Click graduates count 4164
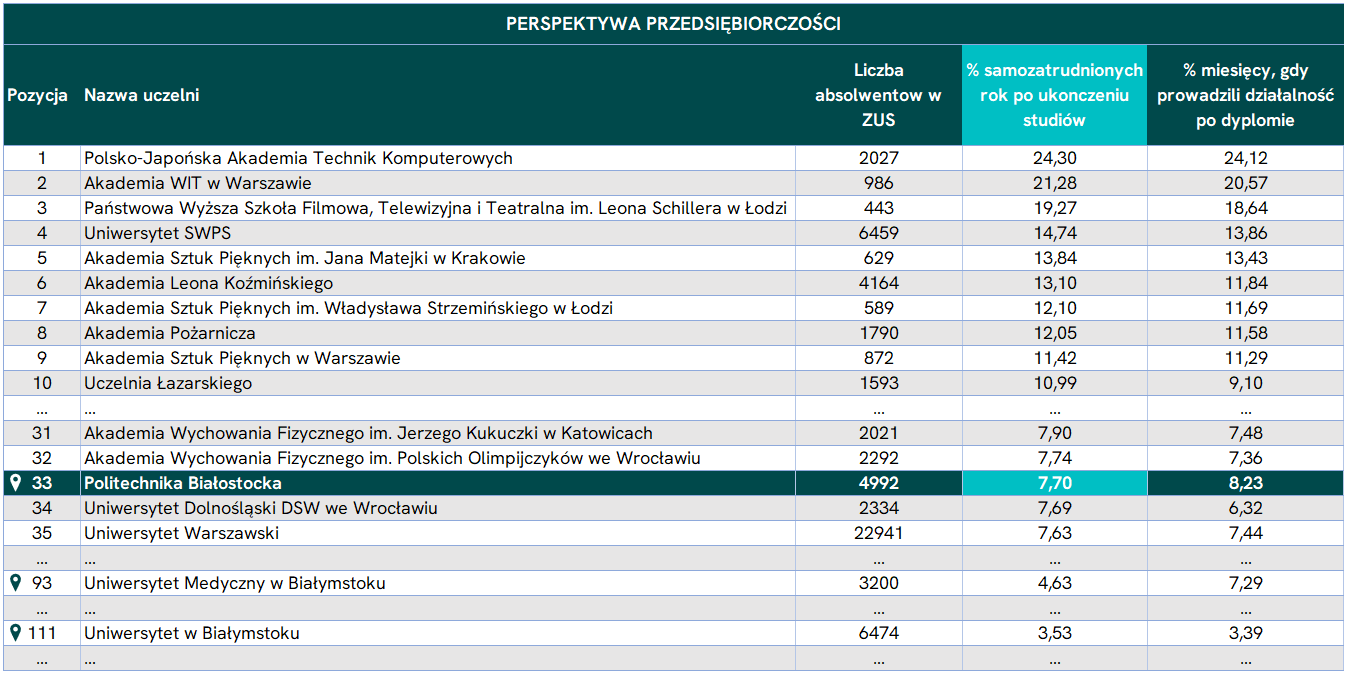1348x675 pixels. pos(878,283)
